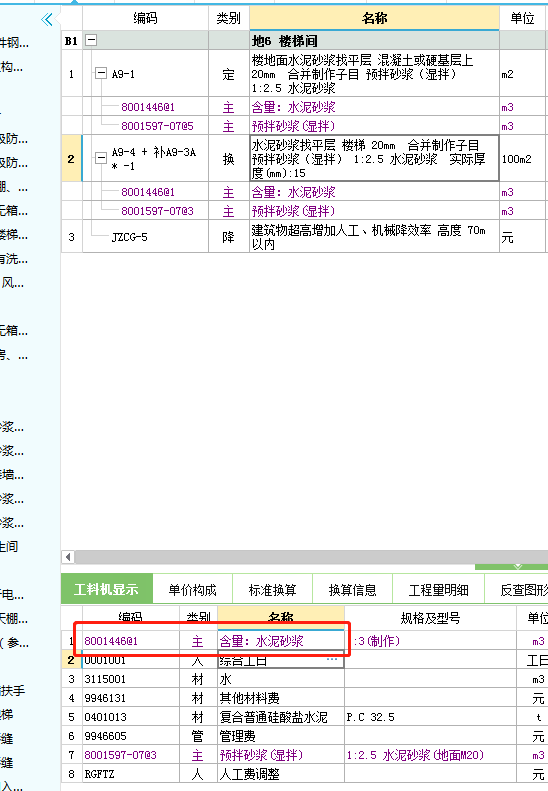Screen dimensions: 548x791
Task: Select the 换 category cell in row 2
Action: (229, 158)
